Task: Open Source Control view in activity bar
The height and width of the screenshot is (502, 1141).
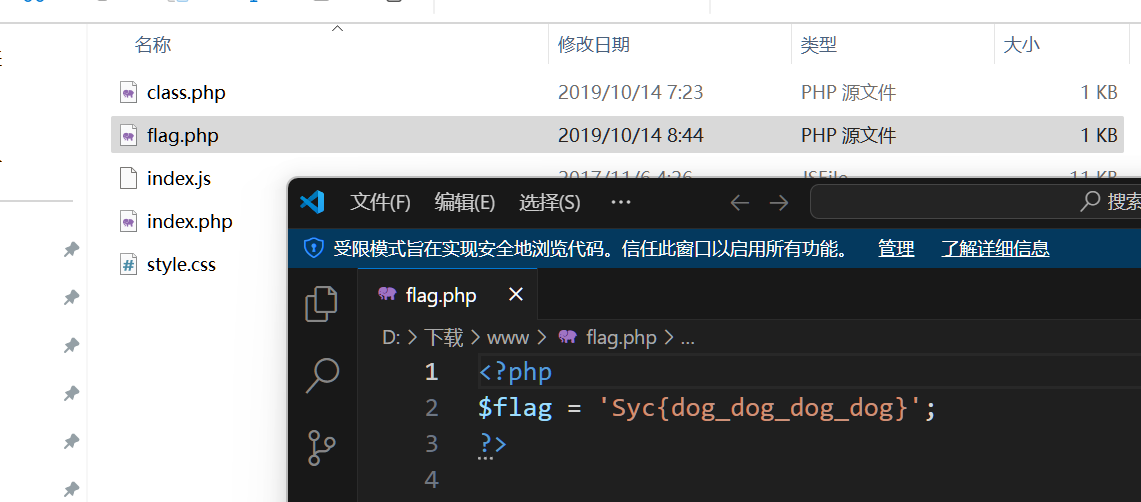Action: (x=321, y=447)
